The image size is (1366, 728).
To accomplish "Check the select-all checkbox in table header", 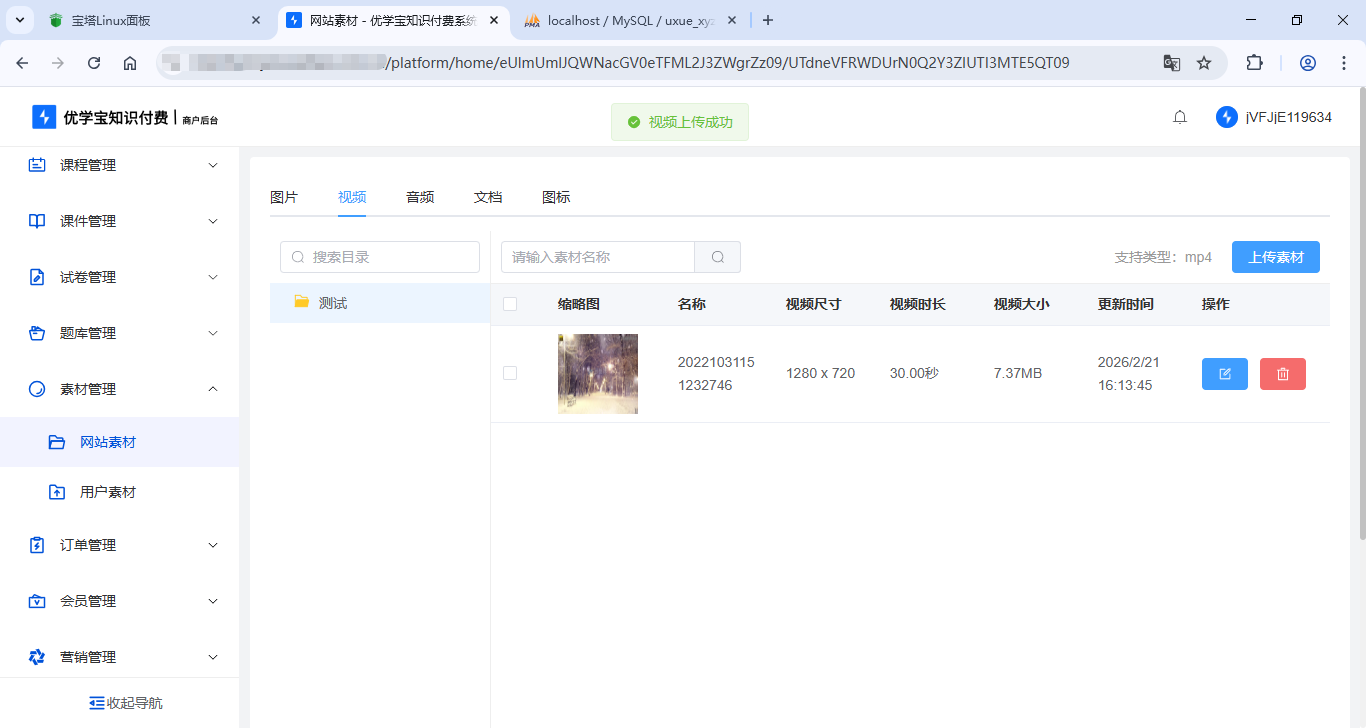I will point(510,303).
